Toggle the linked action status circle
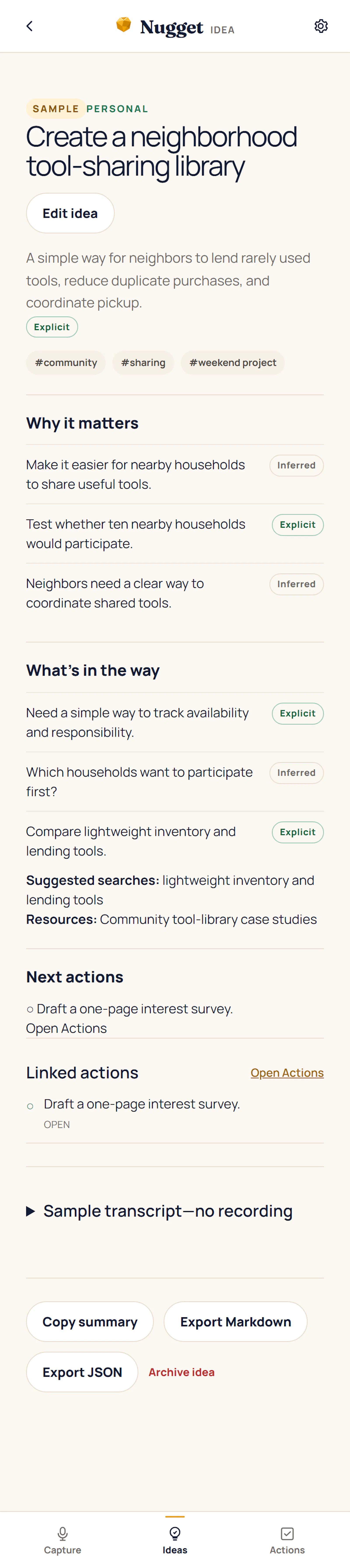Image resolution: width=350 pixels, height=1568 pixels. coord(30,1106)
